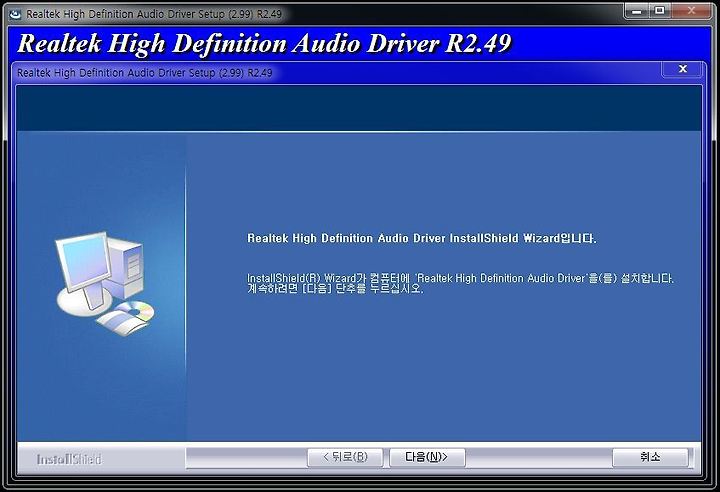Image resolution: width=720 pixels, height=492 pixels.
Task: Click the 다음(N)> next button
Action: click(x=427, y=457)
